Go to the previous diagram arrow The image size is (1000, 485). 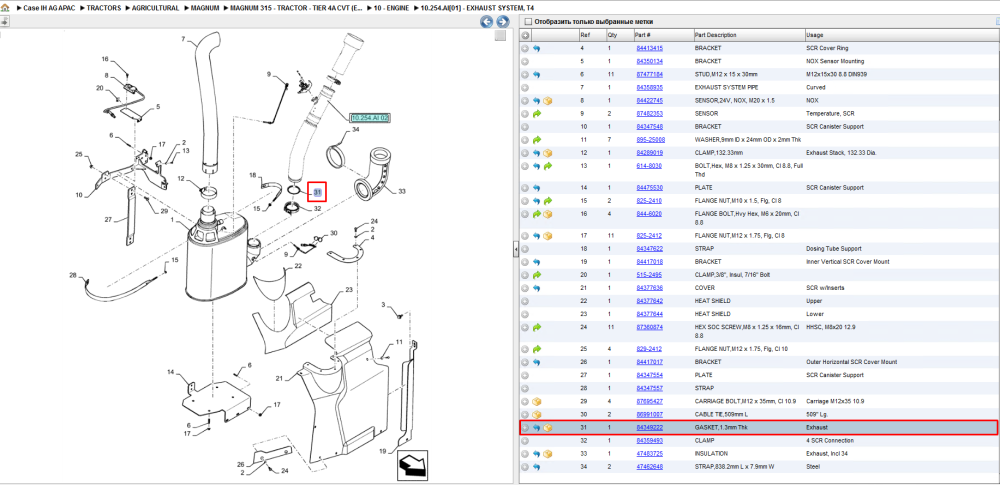[487, 22]
